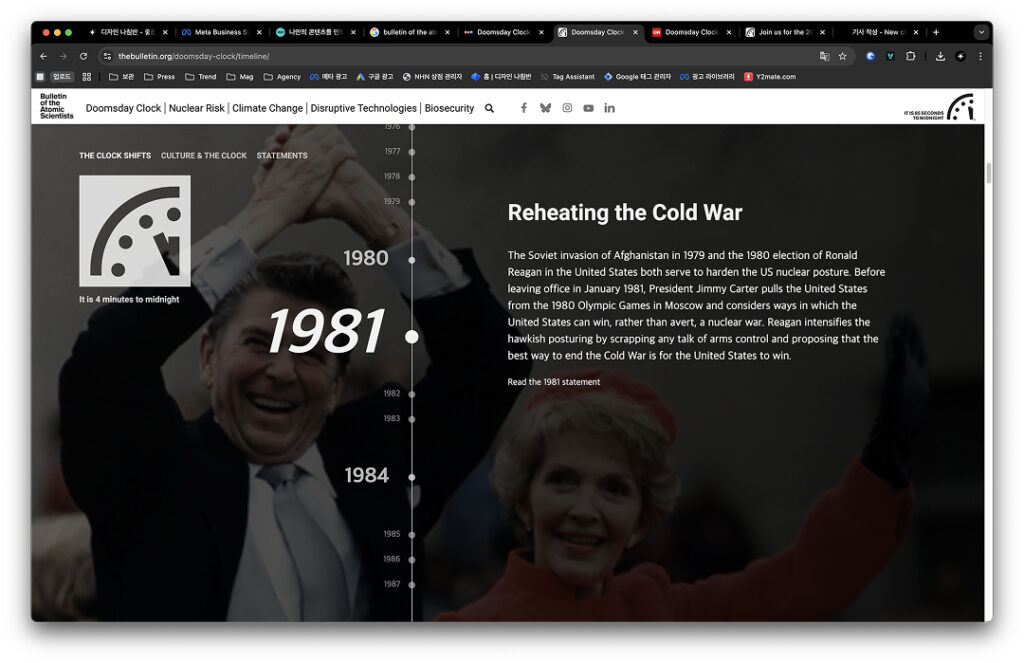
Task: Jump to 1984 on the timeline
Action: click(x=367, y=476)
